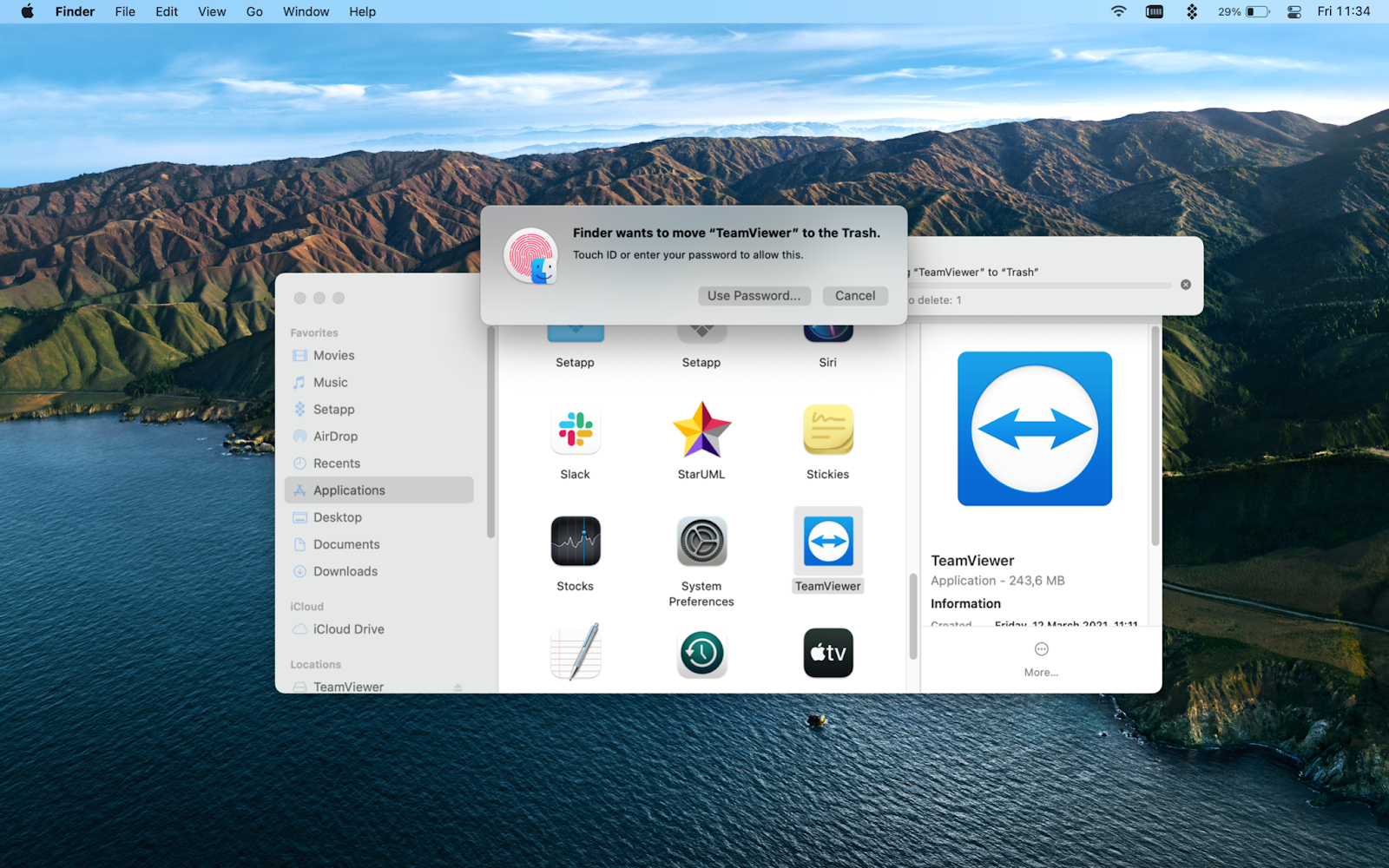The width and height of the screenshot is (1389, 868).
Task: Open iCloud Drive from the sidebar
Action: pos(379,629)
